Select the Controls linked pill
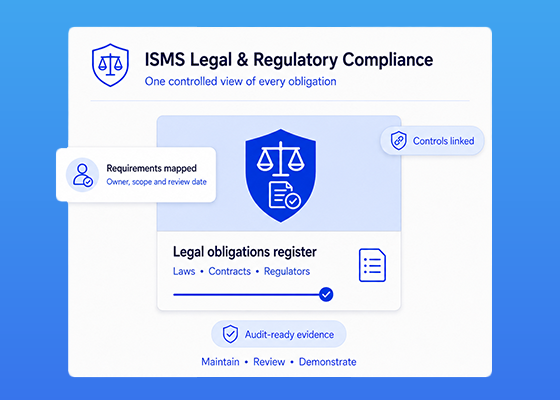The width and height of the screenshot is (560, 400). point(432,141)
